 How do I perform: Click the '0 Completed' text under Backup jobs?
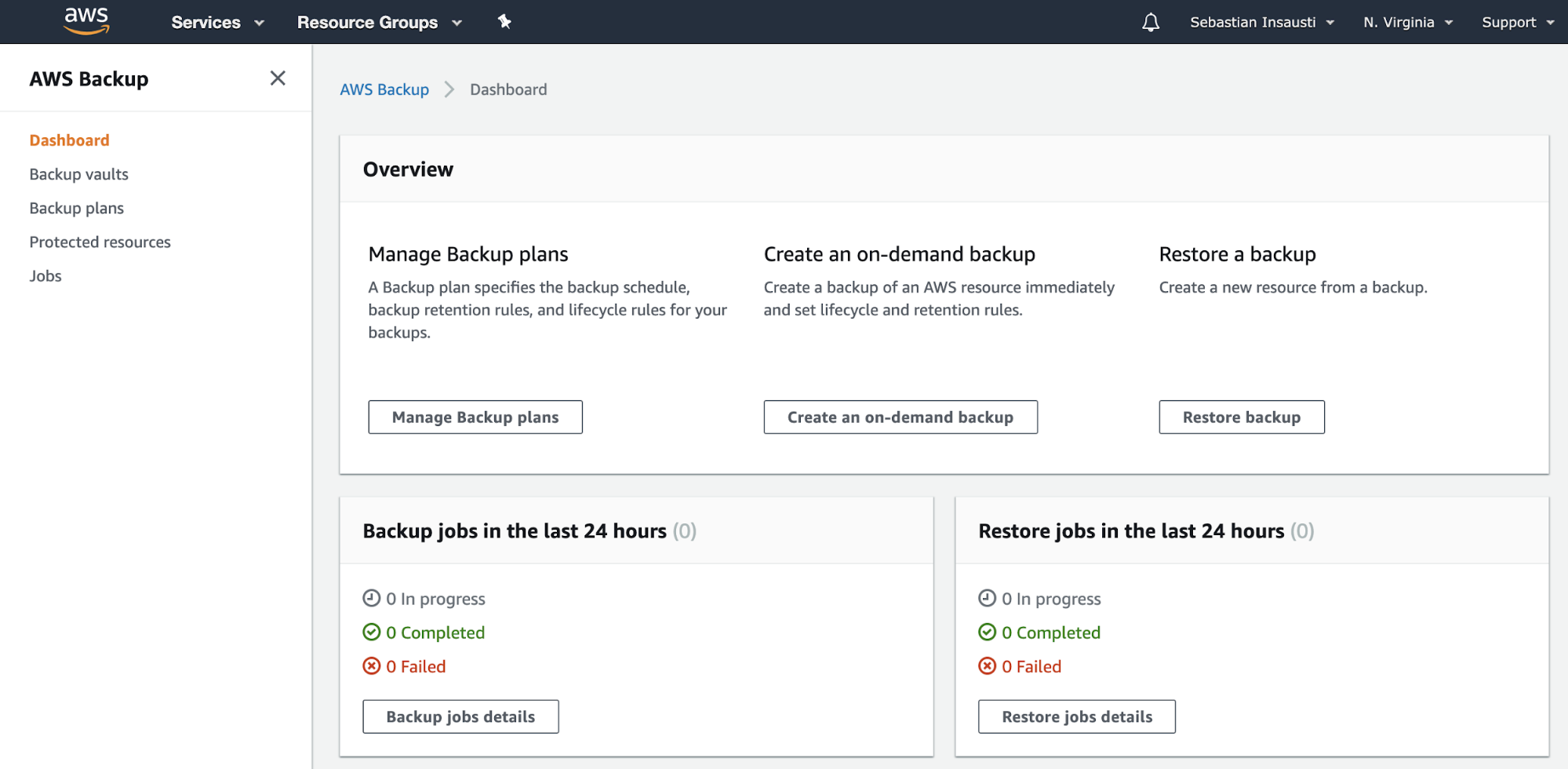pos(435,632)
